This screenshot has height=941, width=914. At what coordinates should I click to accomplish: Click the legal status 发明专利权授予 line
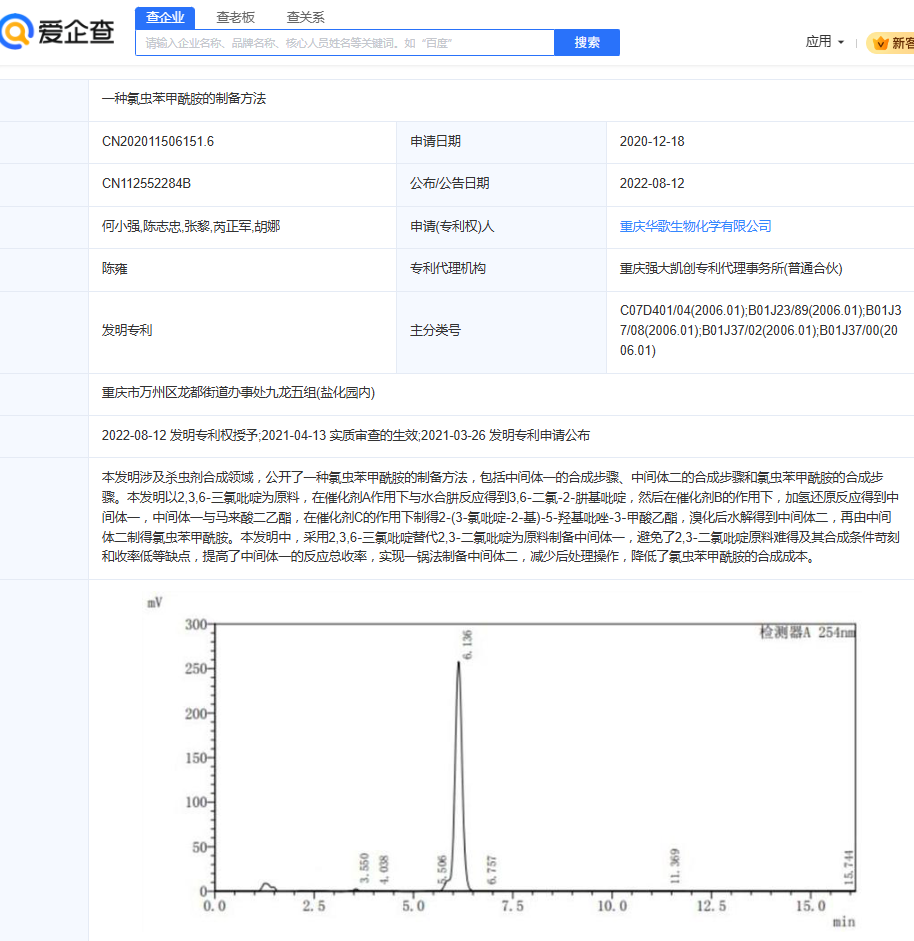(346, 436)
